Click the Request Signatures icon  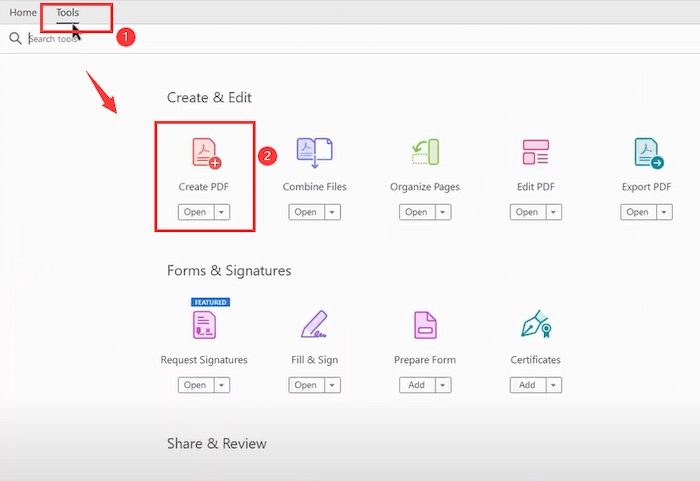[204, 325]
